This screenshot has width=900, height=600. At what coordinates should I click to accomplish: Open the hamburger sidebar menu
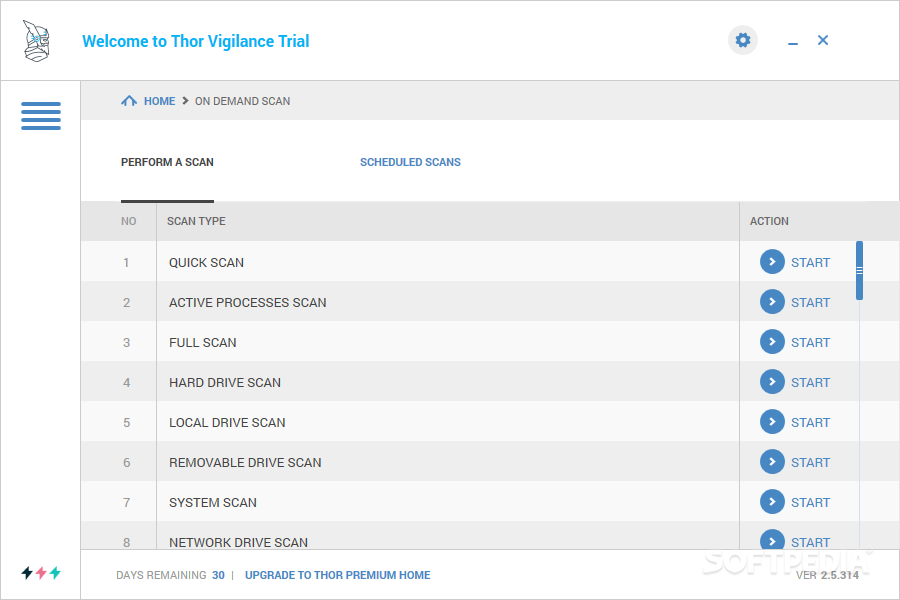point(41,116)
